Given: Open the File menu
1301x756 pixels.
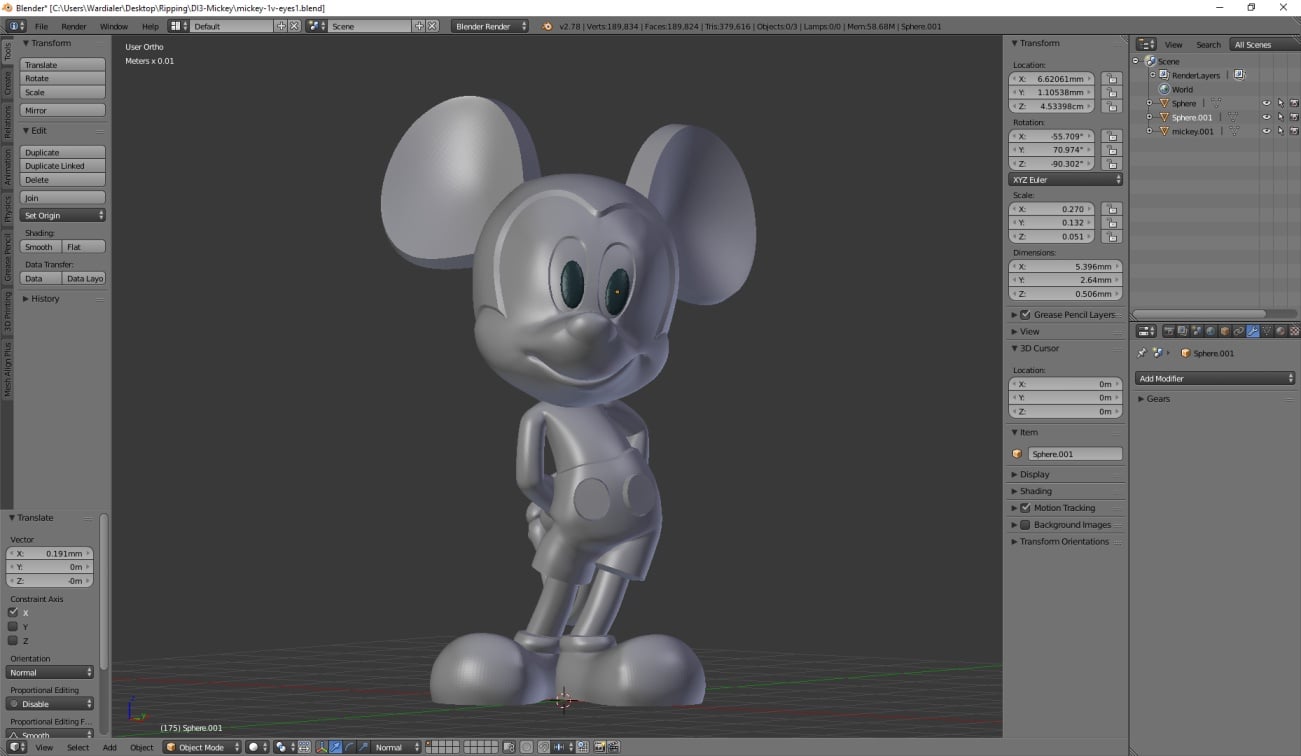Looking at the screenshot, I should (x=41, y=26).
